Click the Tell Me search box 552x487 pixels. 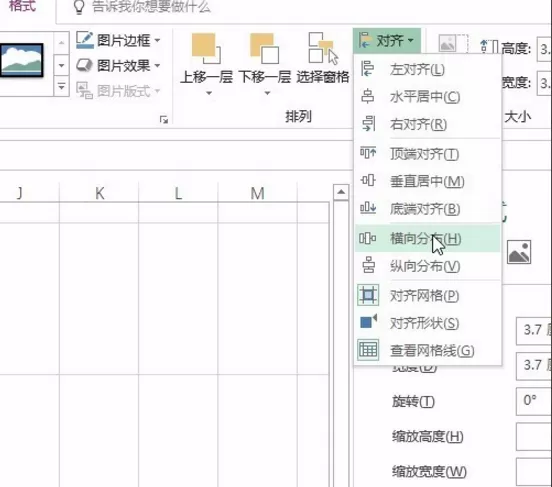pyautogui.click(x=303, y=7)
